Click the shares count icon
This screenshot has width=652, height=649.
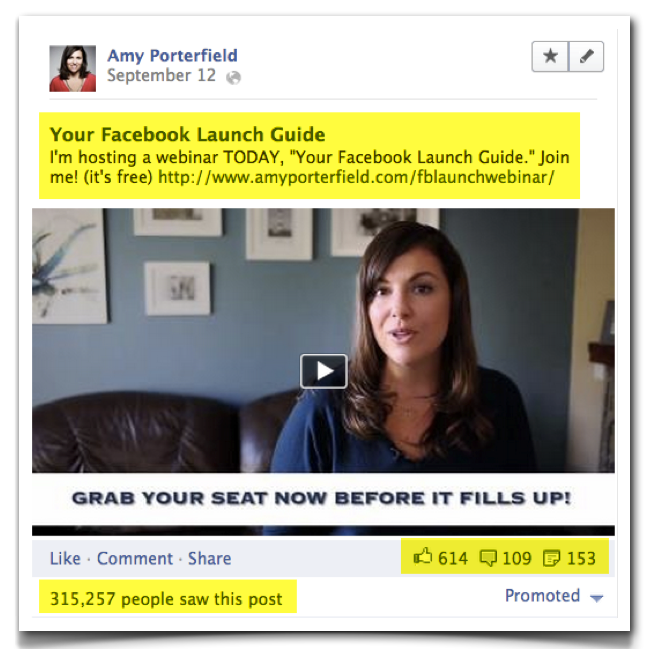click(x=552, y=558)
